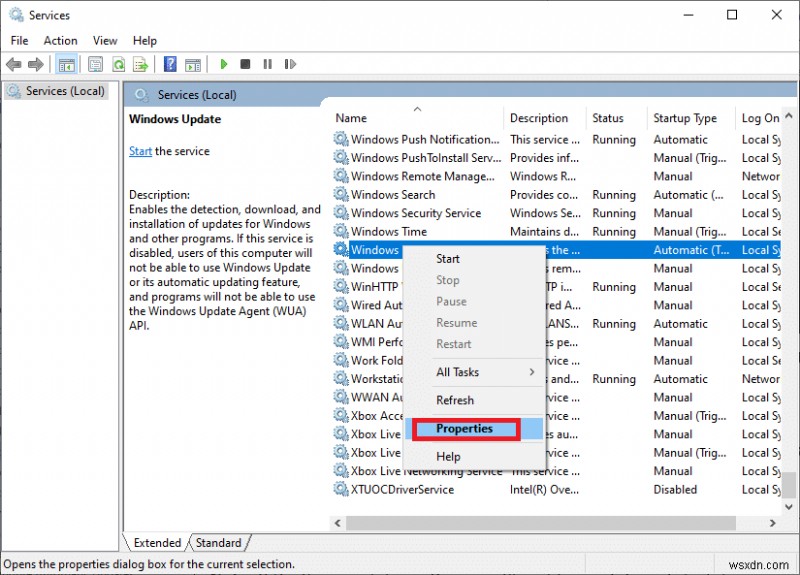Select the Windows Search service name
The image size is (800, 575).
point(393,194)
